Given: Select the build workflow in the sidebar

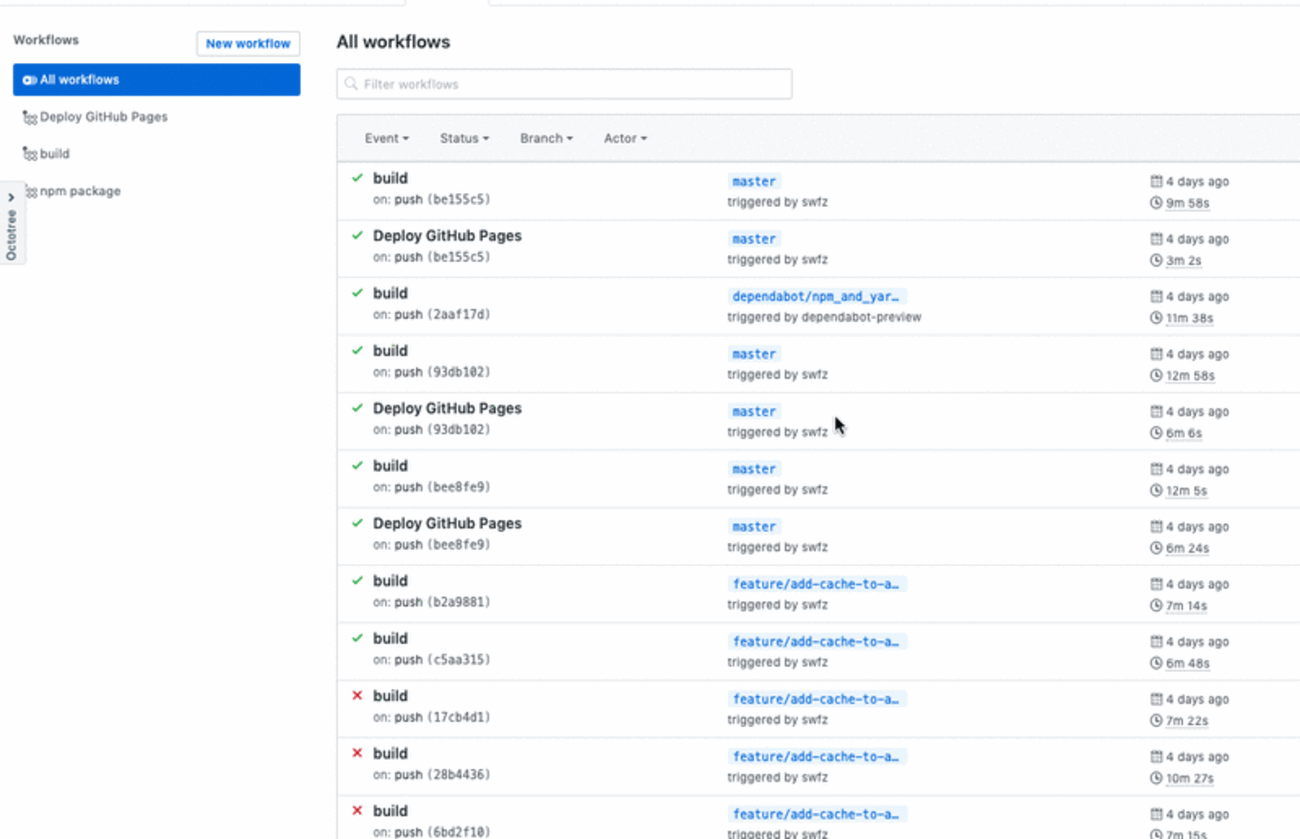Looking at the screenshot, I should tap(54, 154).
